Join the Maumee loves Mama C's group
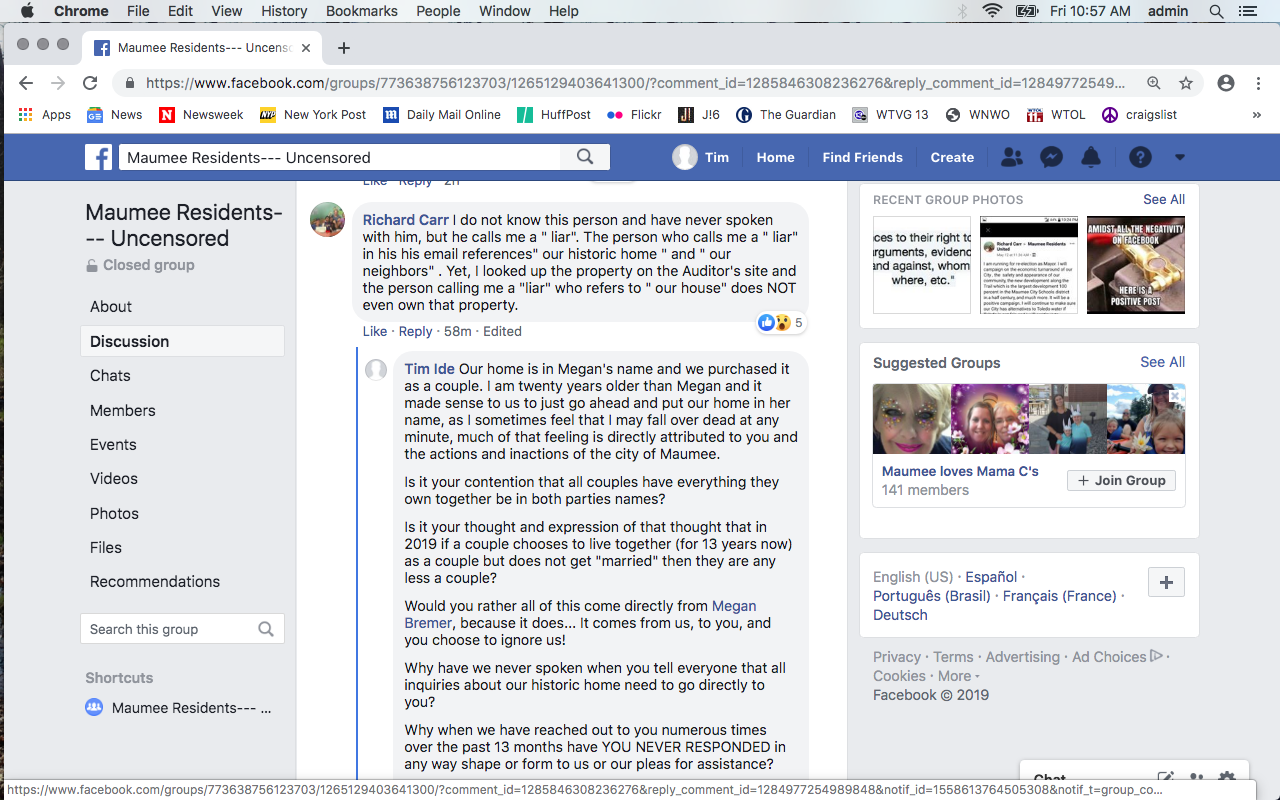 pyautogui.click(x=1120, y=480)
